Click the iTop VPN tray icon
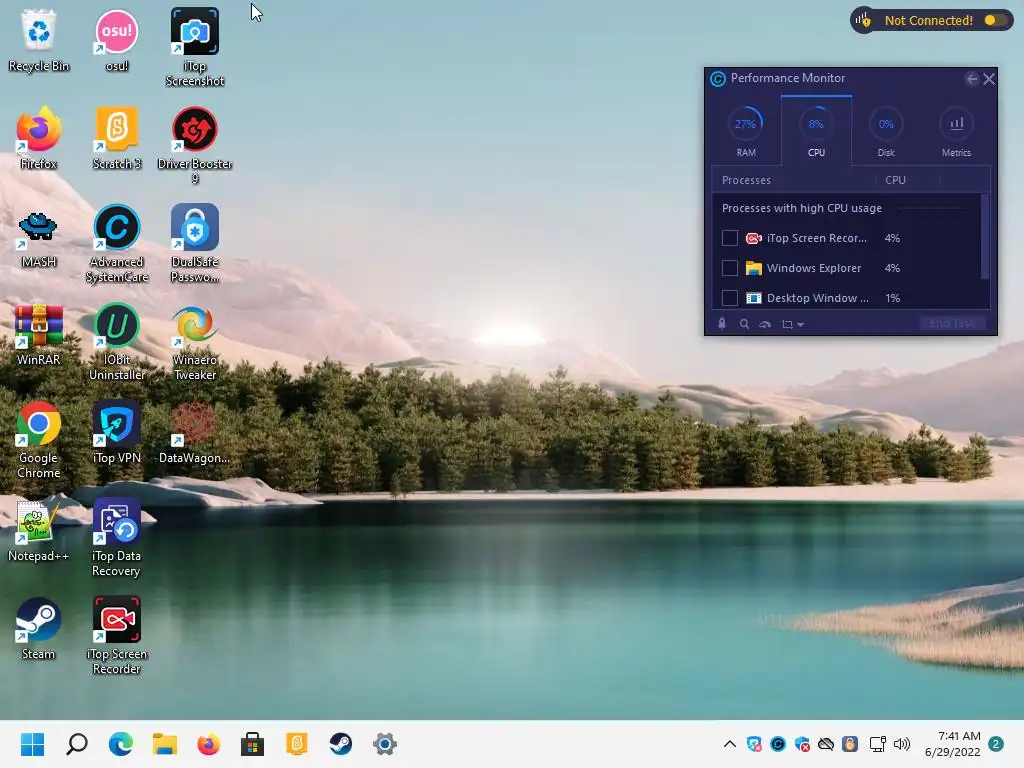The height and width of the screenshot is (768, 1024). 754,744
